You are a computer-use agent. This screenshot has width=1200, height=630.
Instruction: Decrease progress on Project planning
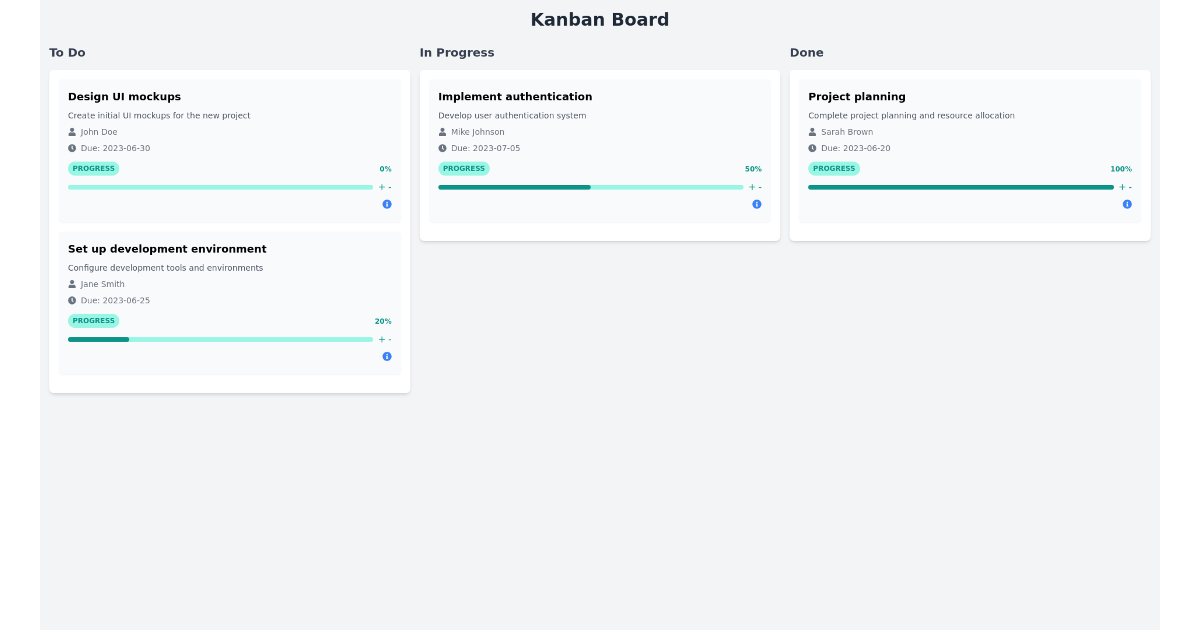tap(1130, 187)
